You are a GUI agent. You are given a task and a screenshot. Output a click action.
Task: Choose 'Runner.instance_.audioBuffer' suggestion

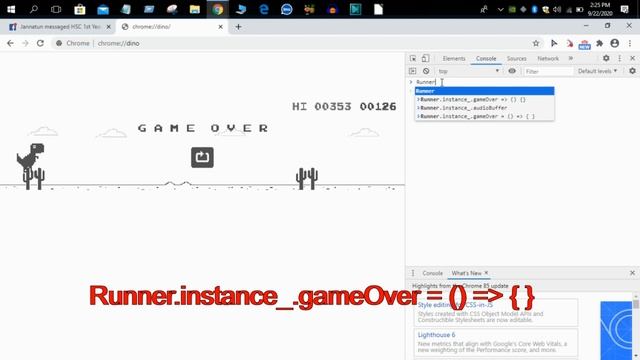(x=484, y=108)
